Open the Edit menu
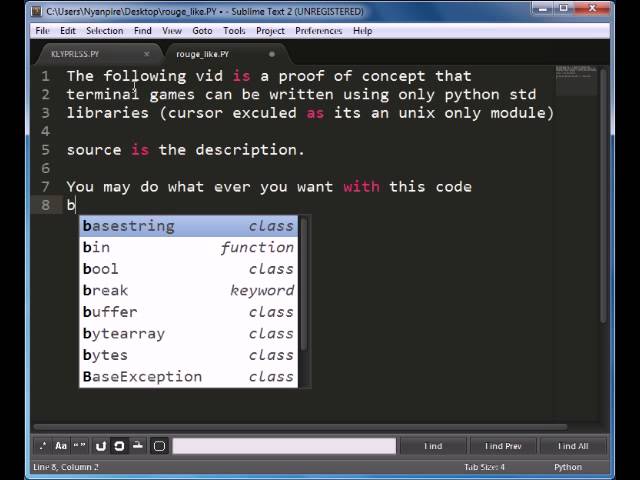 click(68, 31)
